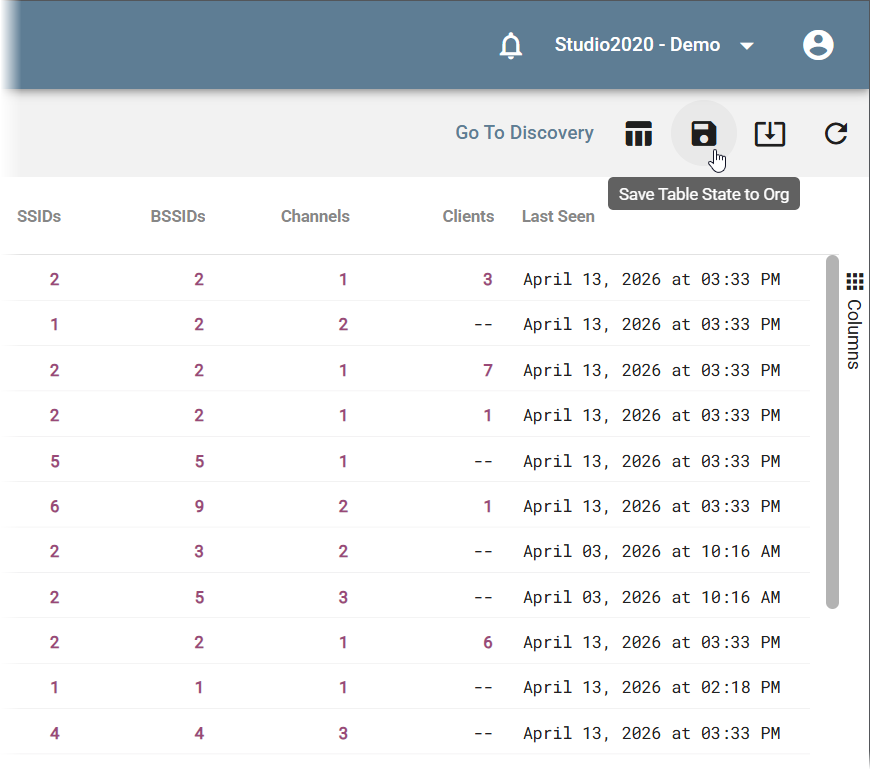The height and width of the screenshot is (769, 870).
Task: Refresh the table data
Action: (x=835, y=134)
